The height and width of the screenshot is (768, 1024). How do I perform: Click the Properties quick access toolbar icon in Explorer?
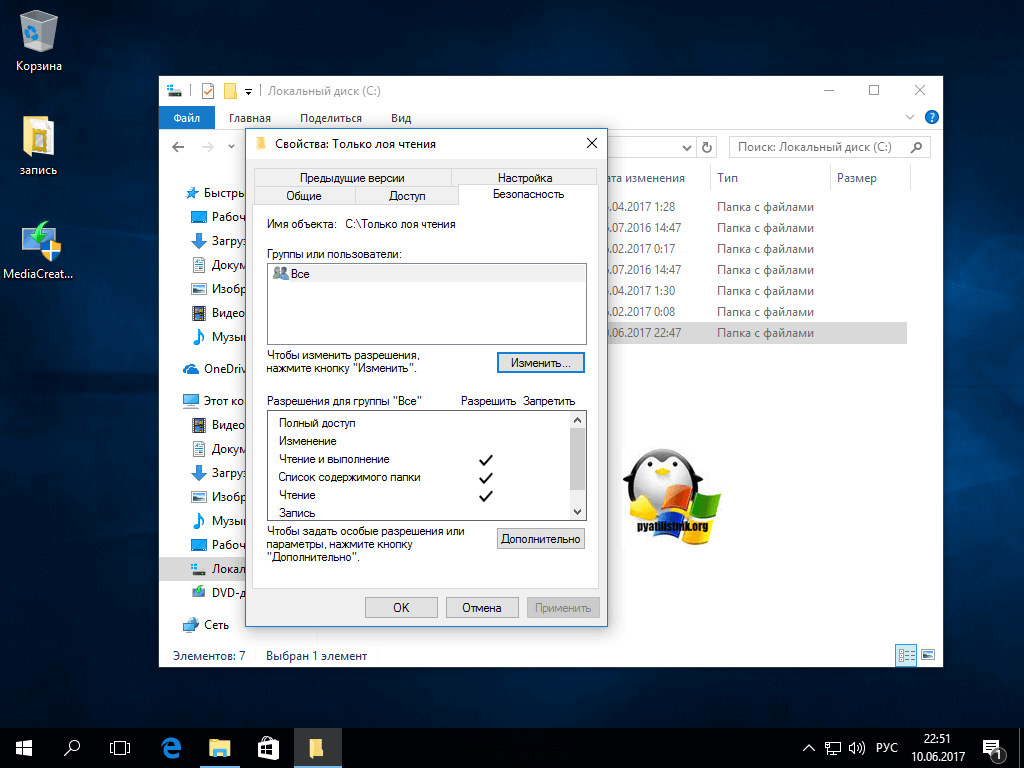pos(208,91)
